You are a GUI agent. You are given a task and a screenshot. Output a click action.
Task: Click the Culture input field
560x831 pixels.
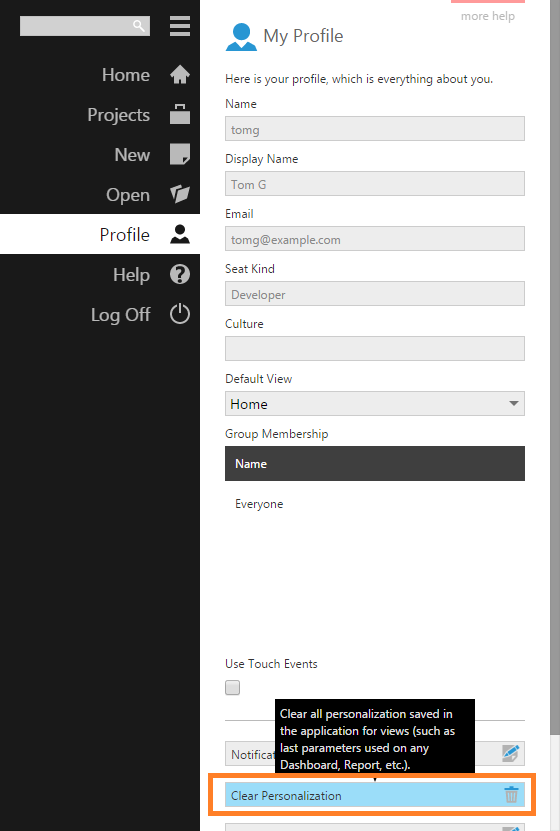(375, 349)
